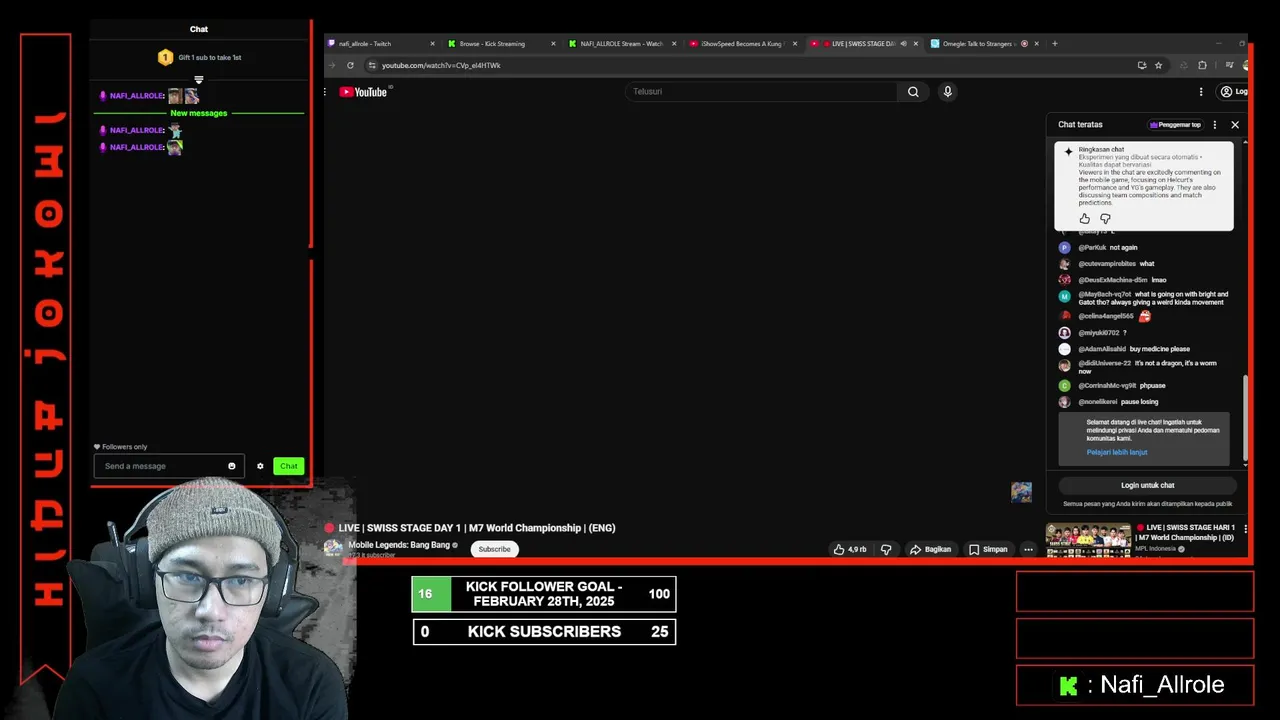Open recommended video options menu
This screenshot has width=1280, height=720.
pos(1245,528)
